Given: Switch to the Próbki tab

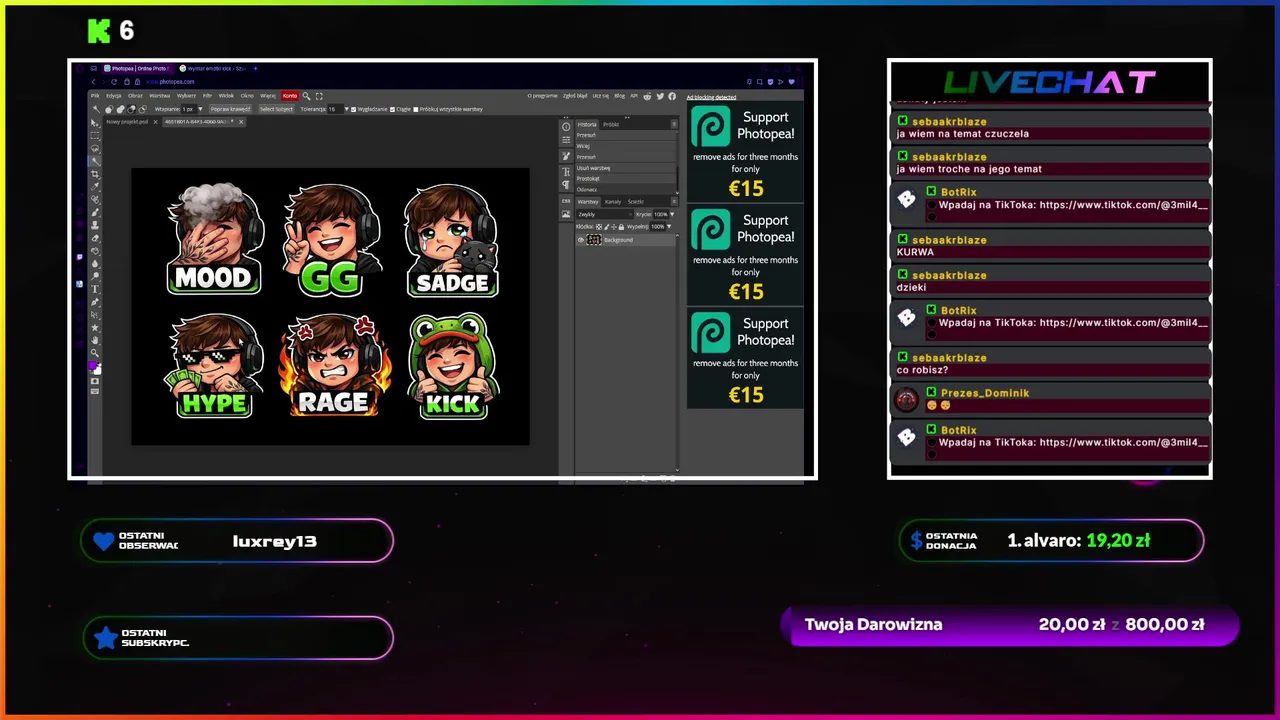Looking at the screenshot, I should click(x=611, y=124).
